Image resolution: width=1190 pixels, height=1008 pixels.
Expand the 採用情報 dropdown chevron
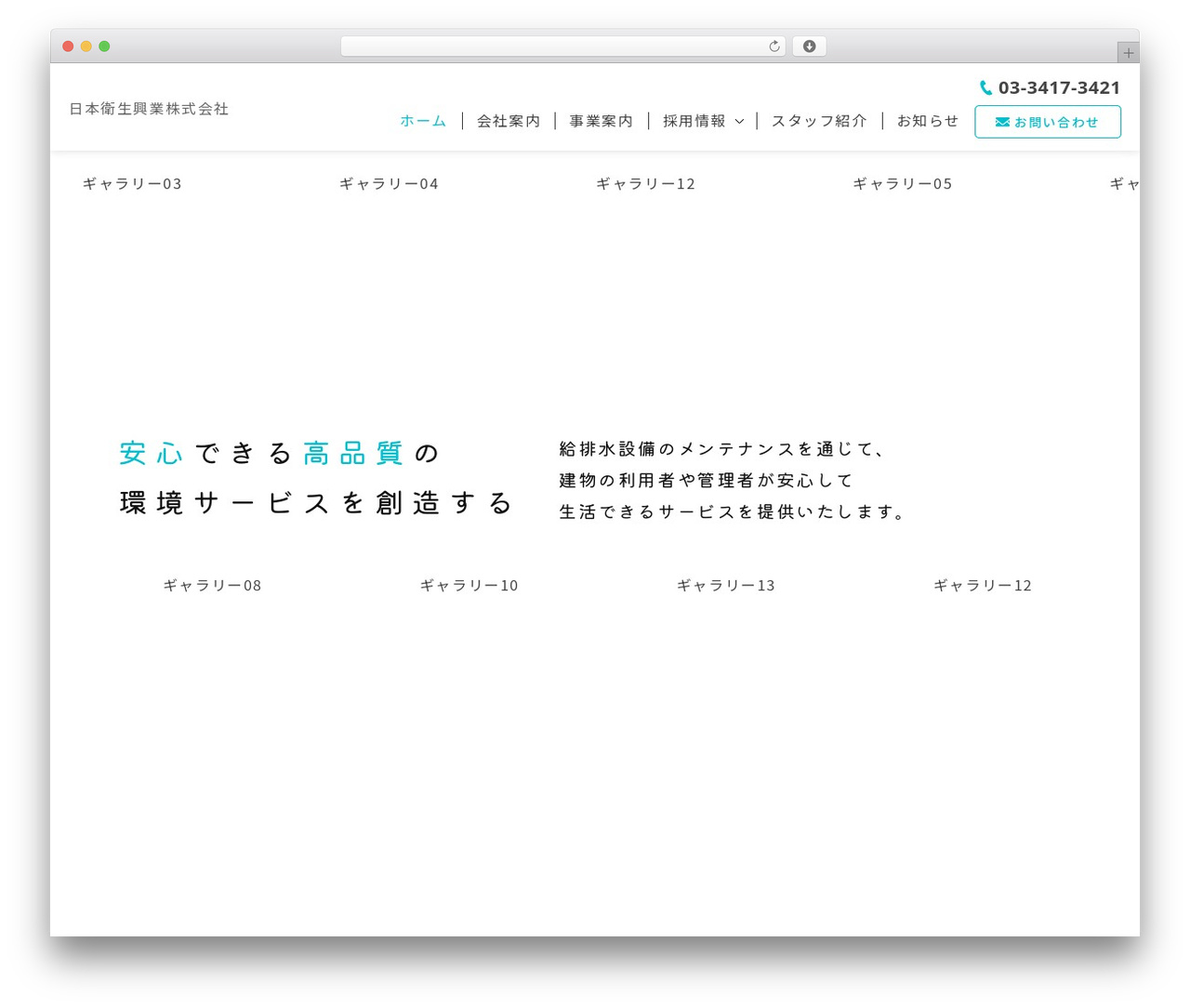pos(739,122)
